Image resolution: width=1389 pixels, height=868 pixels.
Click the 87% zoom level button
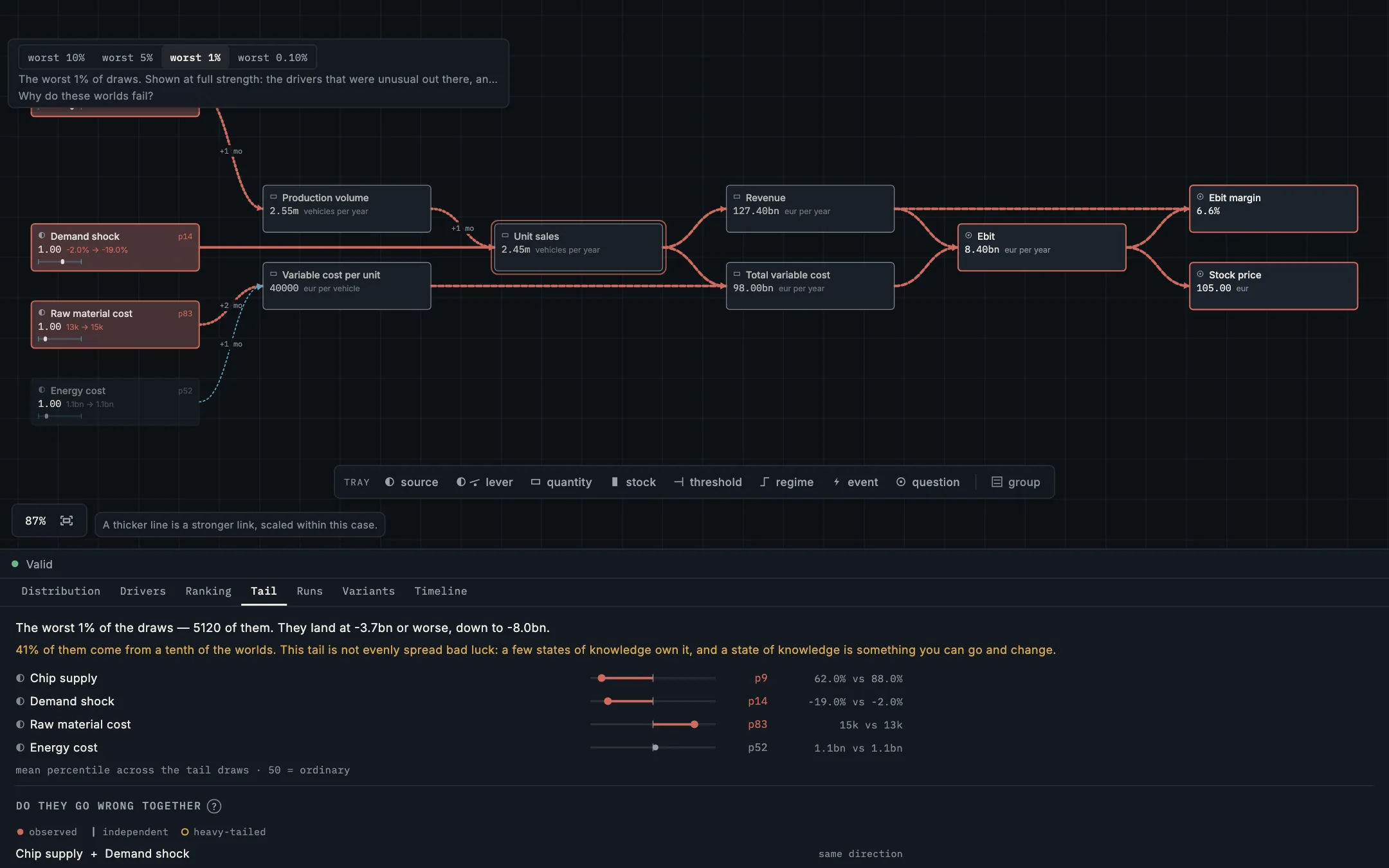pyautogui.click(x=35, y=521)
